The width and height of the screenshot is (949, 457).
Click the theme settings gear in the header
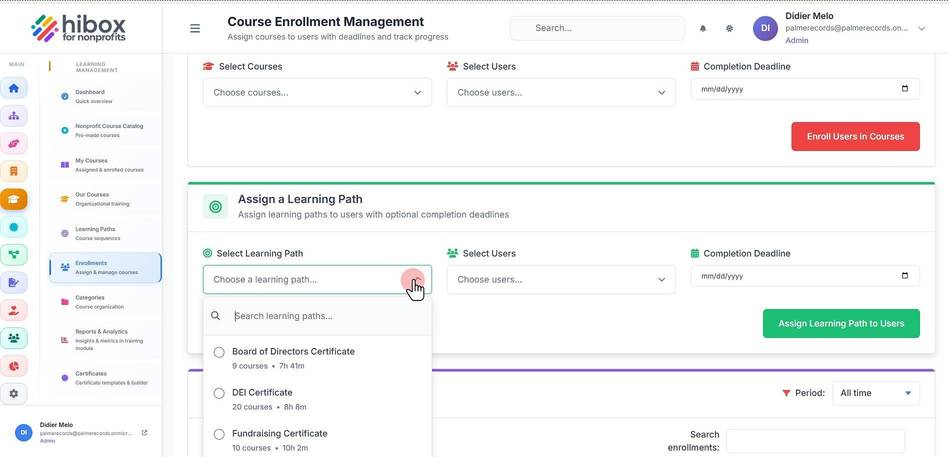[x=729, y=28]
